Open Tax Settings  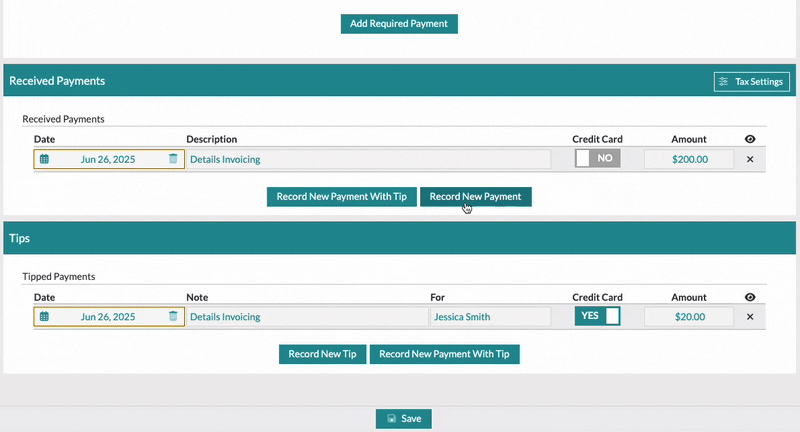751,82
